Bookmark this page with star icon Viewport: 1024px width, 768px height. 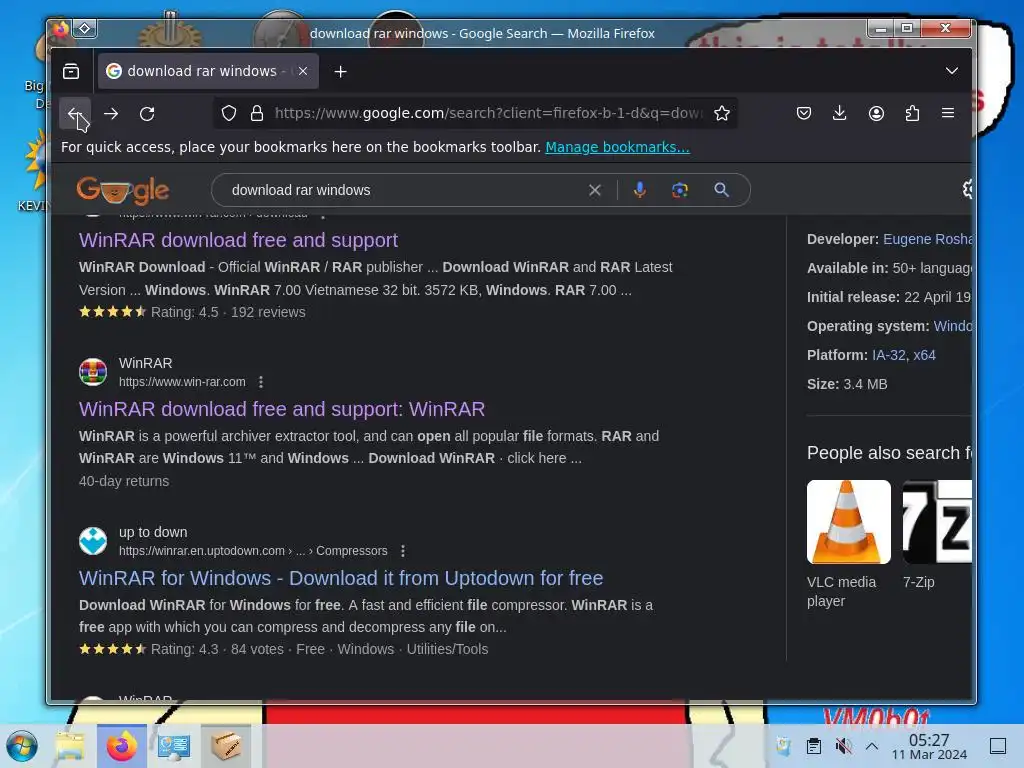coord(722,114)
